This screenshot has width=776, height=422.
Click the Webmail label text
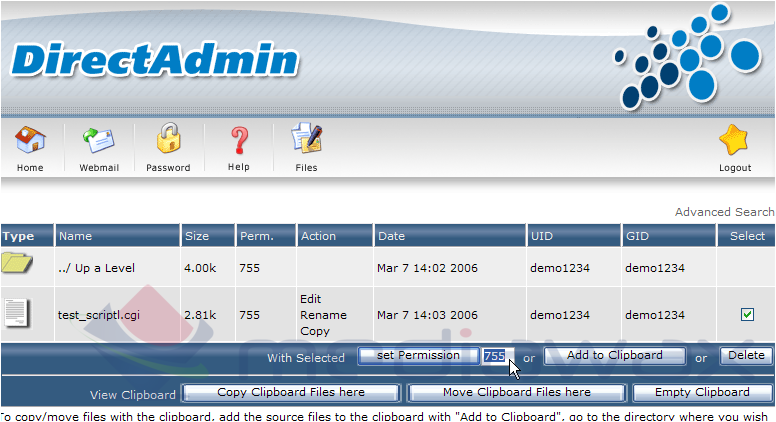pyautogui.click(x=99, y=168)
